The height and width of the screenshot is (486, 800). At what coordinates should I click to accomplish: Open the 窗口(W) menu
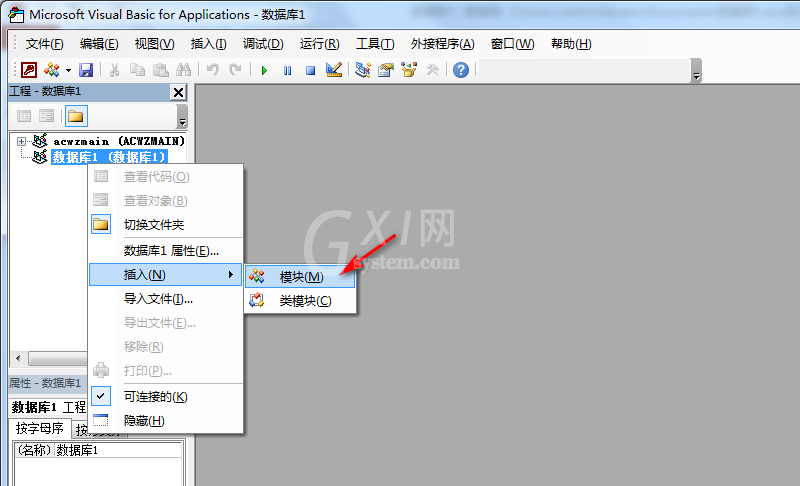click(512, 44)
